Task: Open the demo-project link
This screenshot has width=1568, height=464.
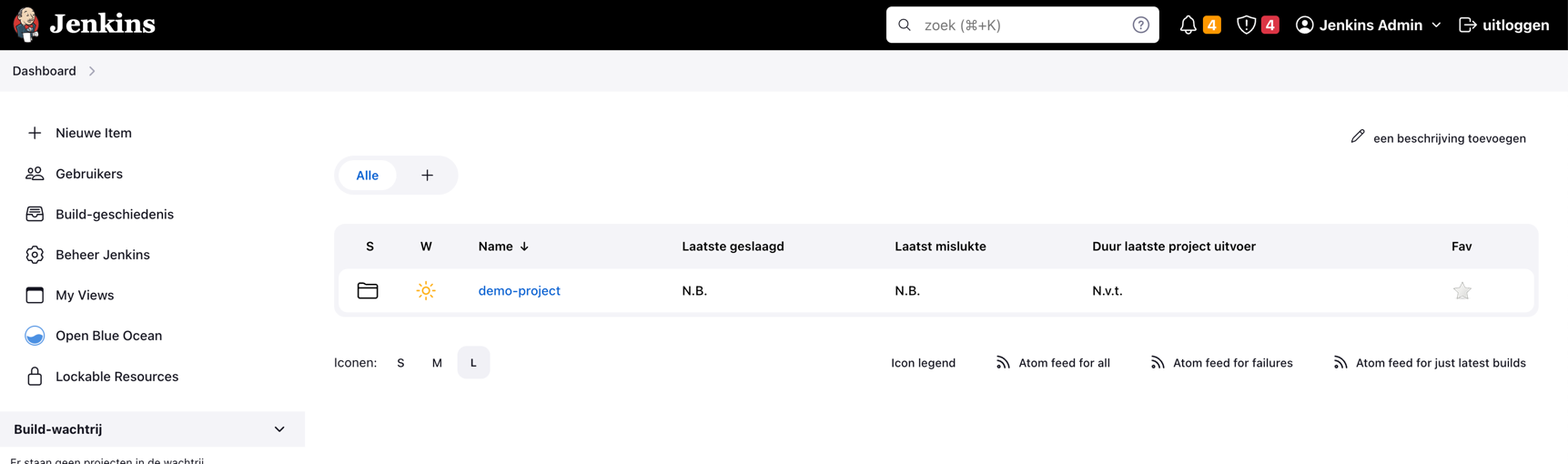Action: click(520, 291)
